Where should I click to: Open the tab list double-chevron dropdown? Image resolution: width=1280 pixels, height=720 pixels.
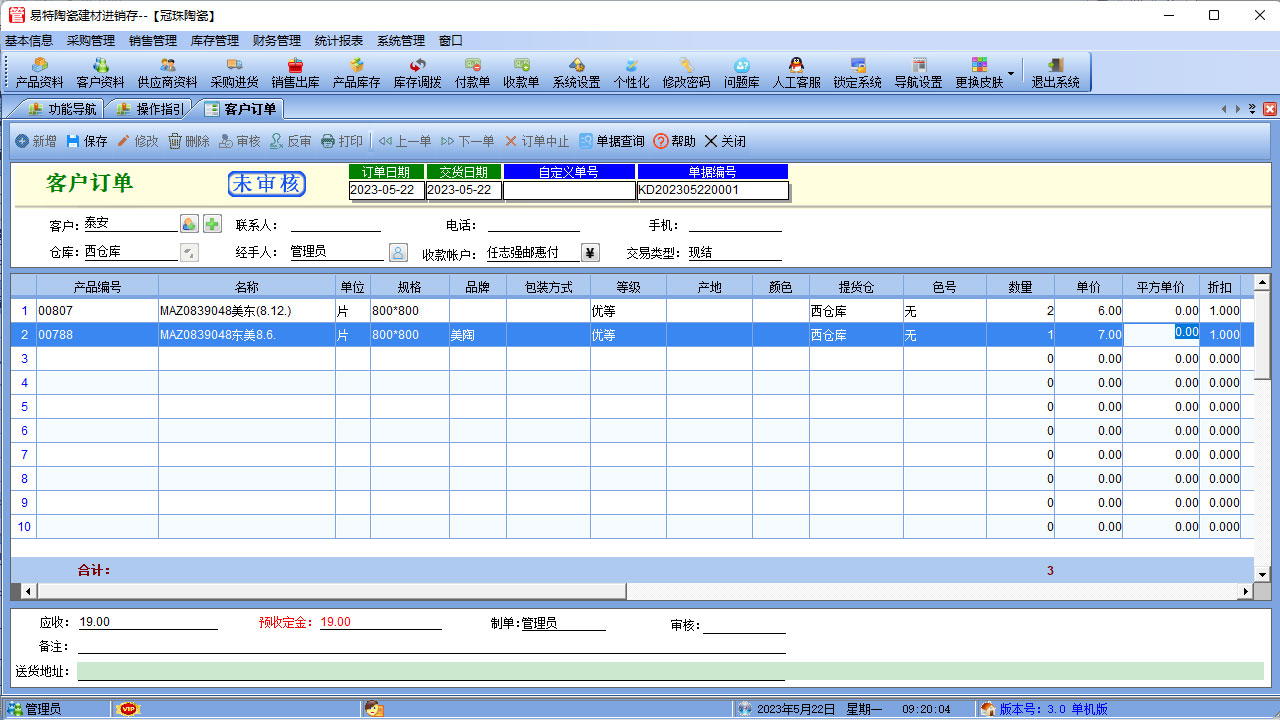(x=1252, y=109)
